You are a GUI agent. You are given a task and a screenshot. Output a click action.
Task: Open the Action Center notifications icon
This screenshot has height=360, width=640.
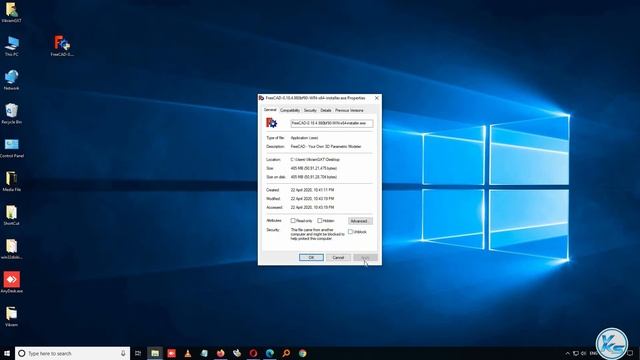(631, 353)
